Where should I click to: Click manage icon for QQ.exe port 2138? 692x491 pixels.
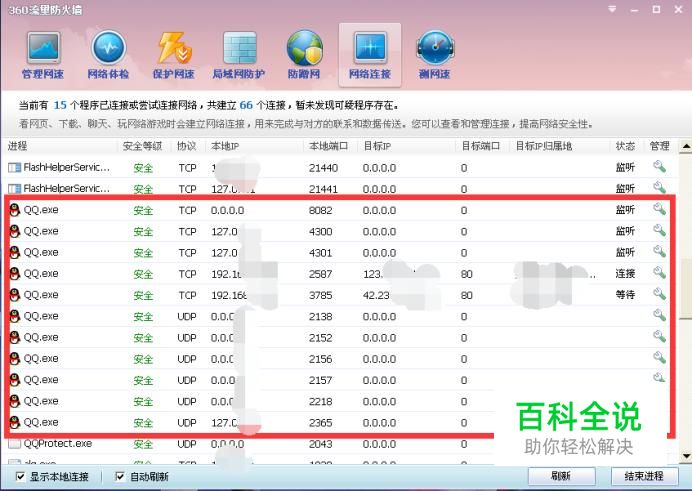pyautogui.click(x=659, y=315)
